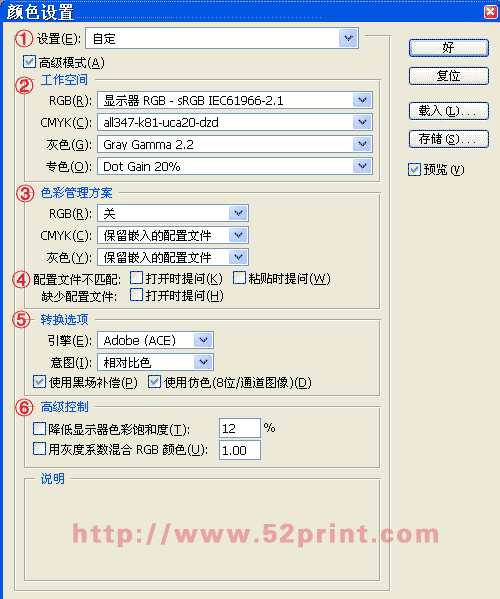This screenshot has height=599, width=500.
Task: Click the 复位 reset button
Action: click(x=449, y=76)
